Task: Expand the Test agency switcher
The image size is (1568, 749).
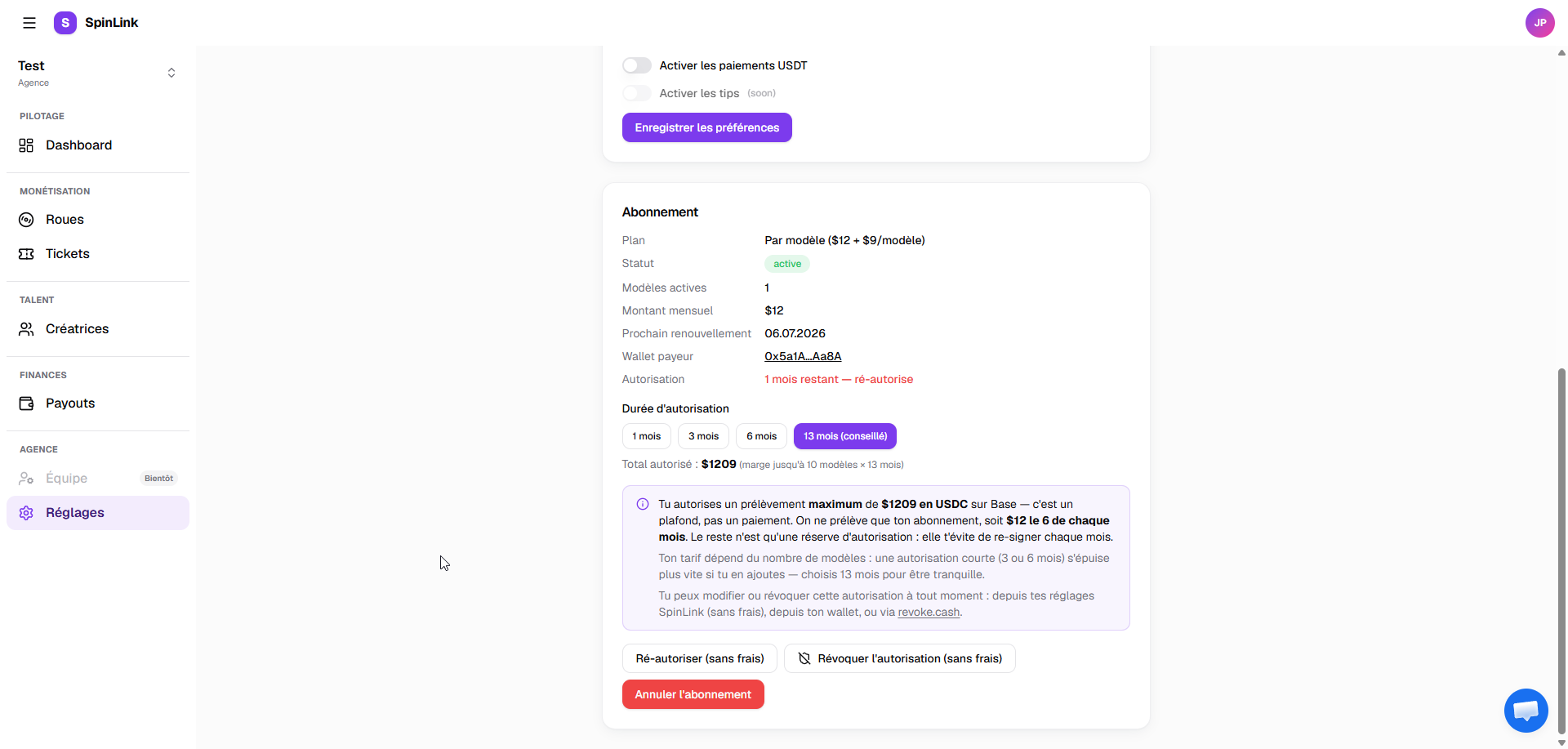Action: pos(98,73)
